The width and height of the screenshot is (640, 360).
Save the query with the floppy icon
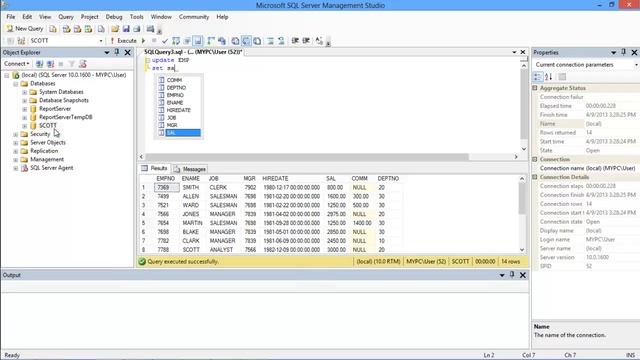pos(126,29)
